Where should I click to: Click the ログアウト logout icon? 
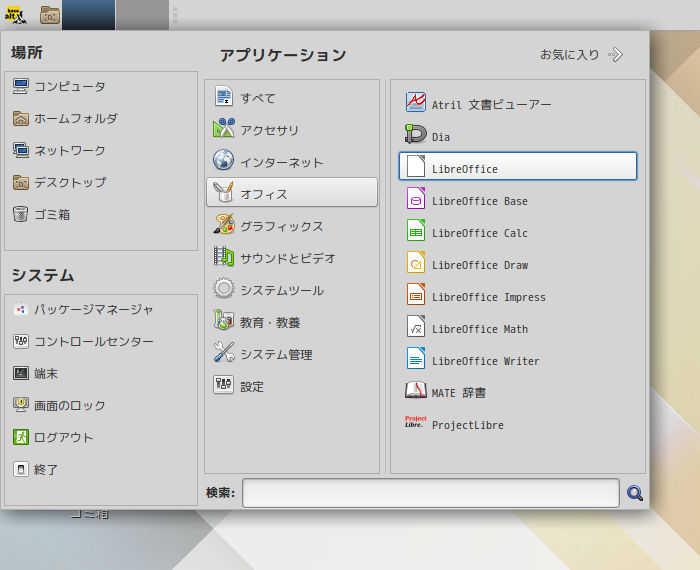[x=21, y=437]
